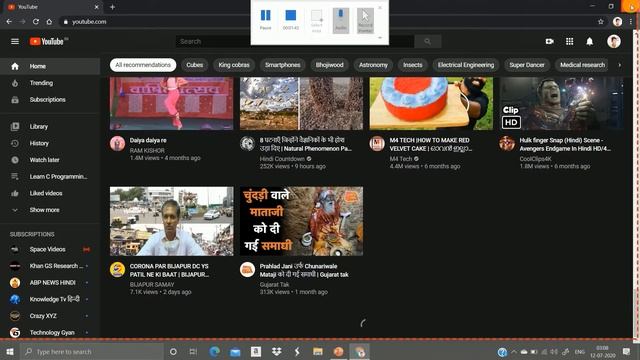This screenshot has height=360, width=640.
Task: Focus the youtube.com address bar
Action: (x=327, y=22)
